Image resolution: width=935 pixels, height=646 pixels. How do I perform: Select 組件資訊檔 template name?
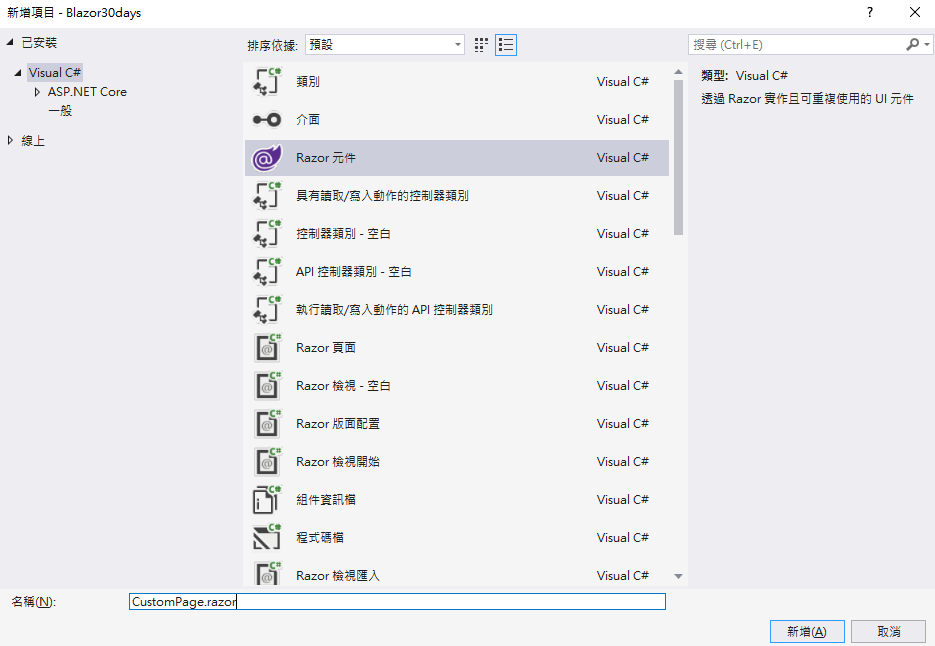pyautogui.click(x=326, y=500)
